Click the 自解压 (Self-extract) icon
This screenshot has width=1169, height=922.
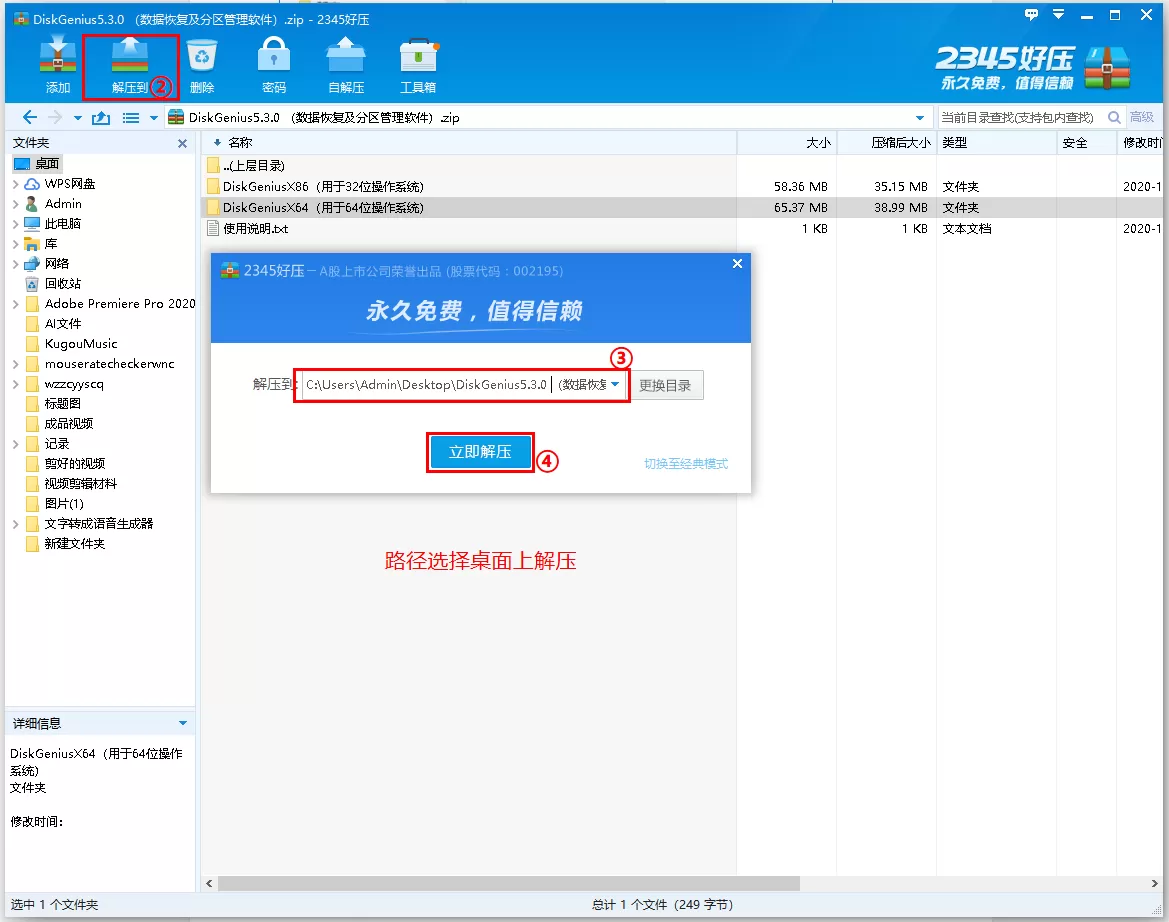click(x=346, y=64)
